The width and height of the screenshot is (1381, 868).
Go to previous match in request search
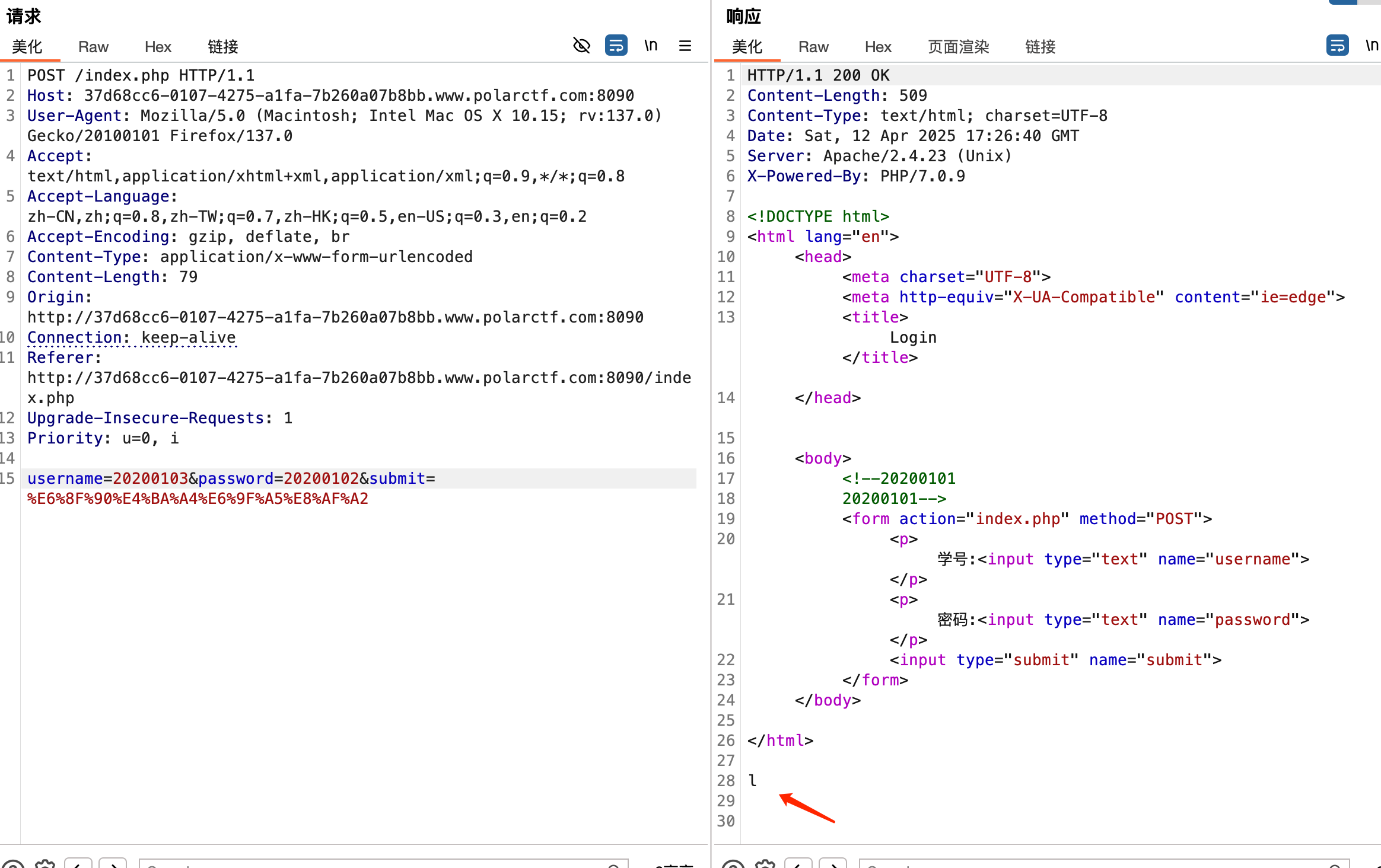point(78,864)
